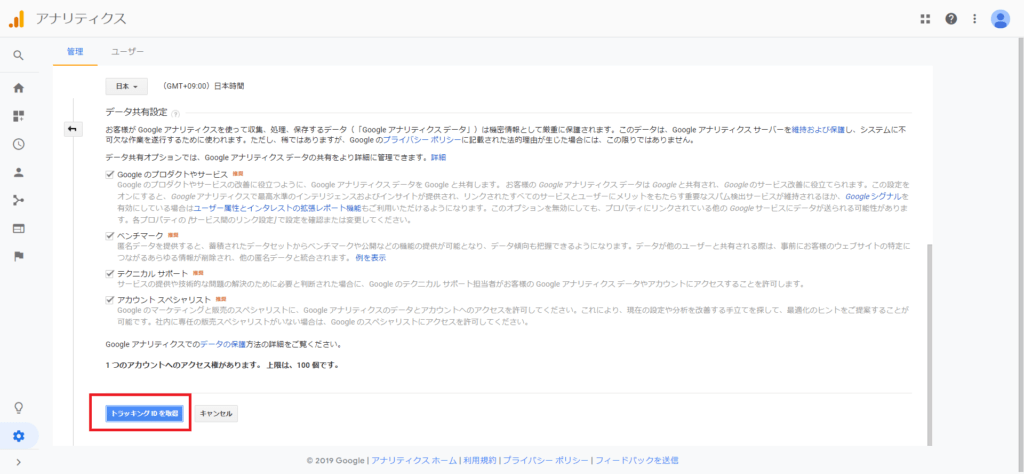1024x474 pixels.
Task: Switch to the 管理 tab
Action: pyautogui.click(x=75, y=51)
